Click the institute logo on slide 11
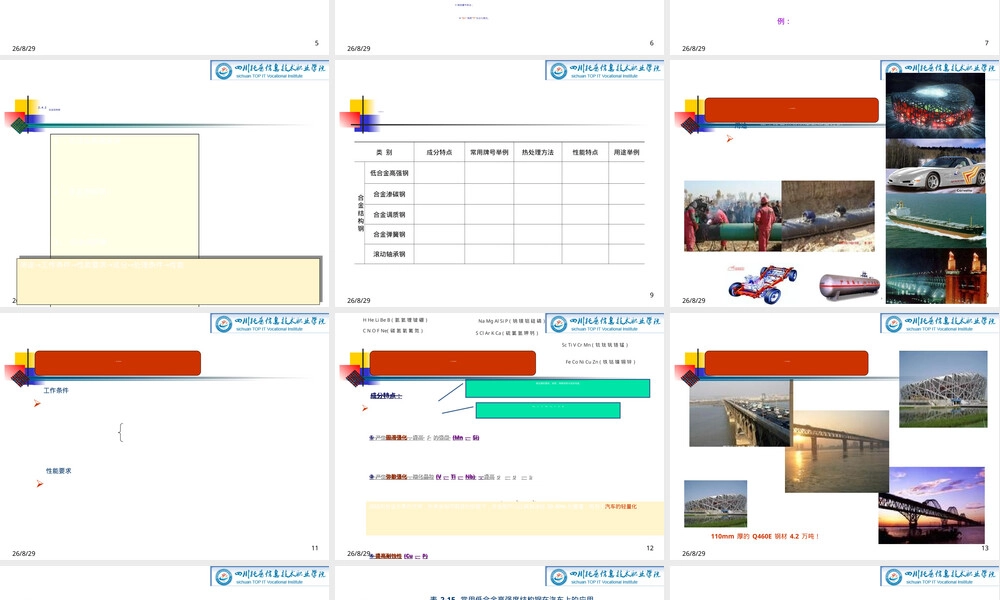This screenshot has width=1000, height=600. pos(270,323)
